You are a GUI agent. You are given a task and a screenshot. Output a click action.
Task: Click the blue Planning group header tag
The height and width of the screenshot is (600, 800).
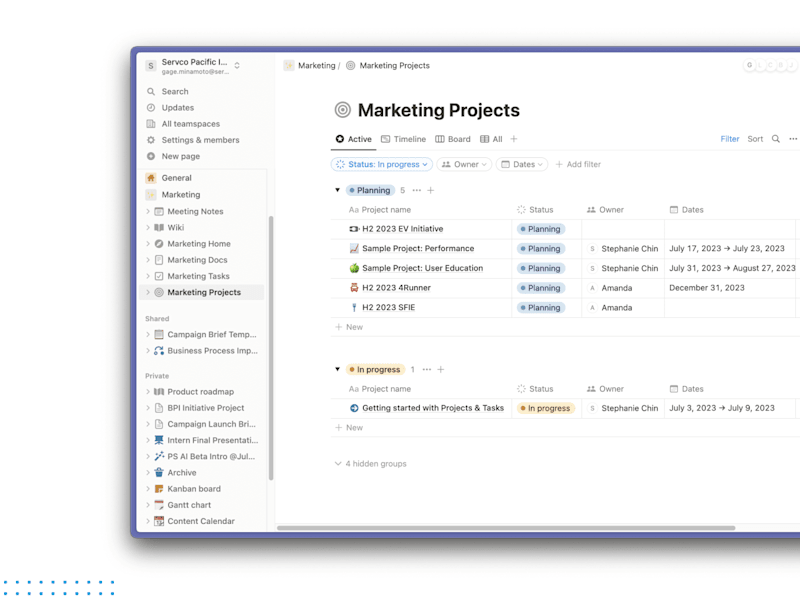[370, 190]
